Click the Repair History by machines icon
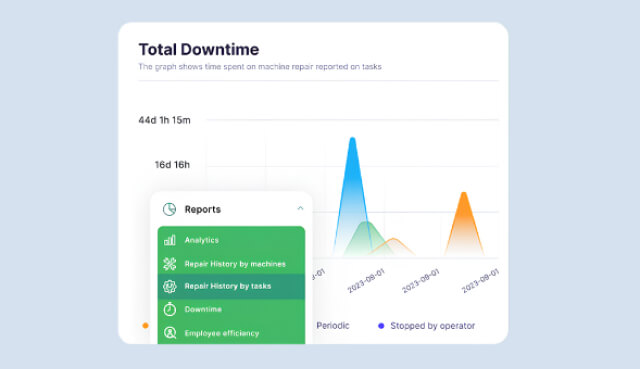This screenshot has width=640, height=369. point(169,264)
